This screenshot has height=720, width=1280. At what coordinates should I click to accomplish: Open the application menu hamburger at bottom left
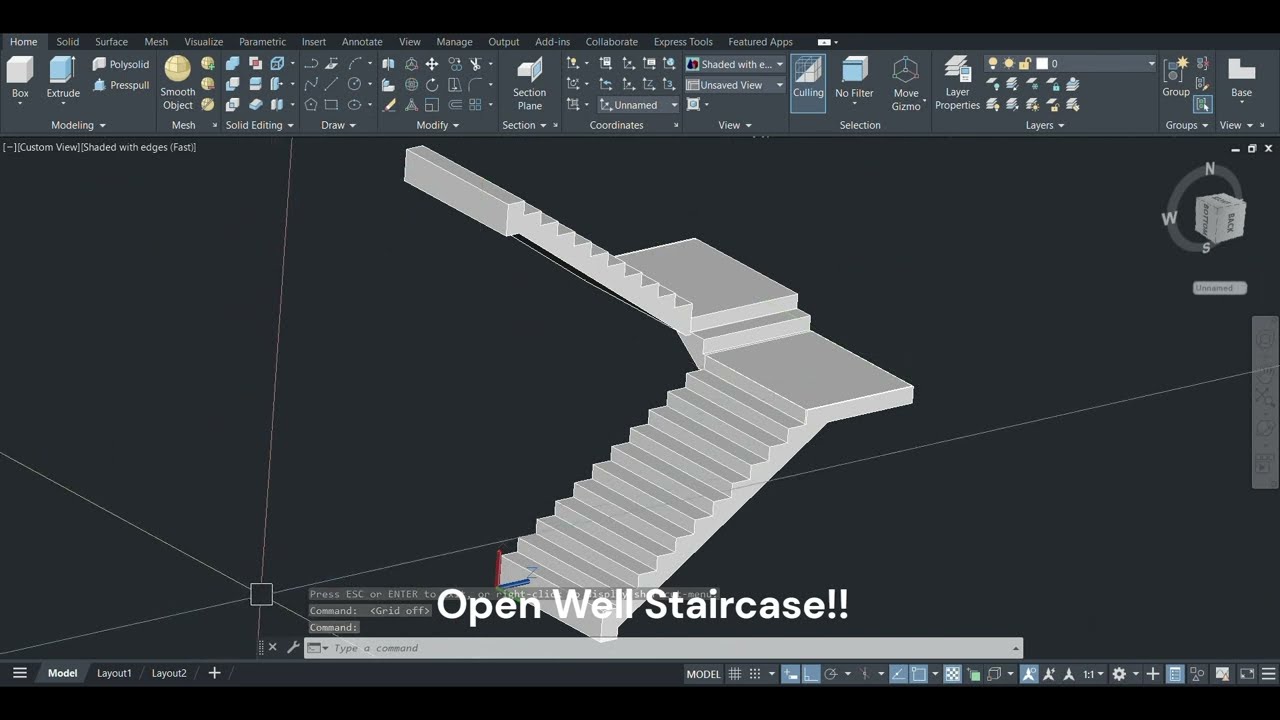tap(19, 673)
